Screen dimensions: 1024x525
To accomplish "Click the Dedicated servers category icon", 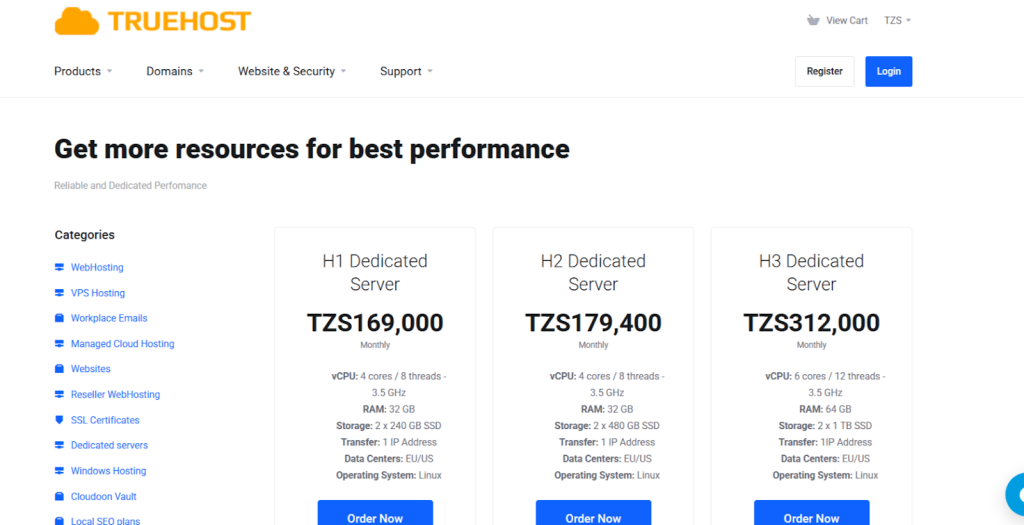I will 59,445.
